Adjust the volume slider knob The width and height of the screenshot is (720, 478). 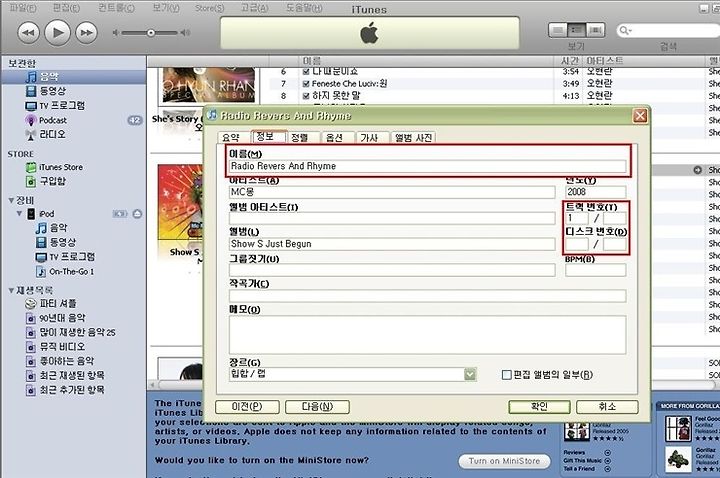coord(151,33)
